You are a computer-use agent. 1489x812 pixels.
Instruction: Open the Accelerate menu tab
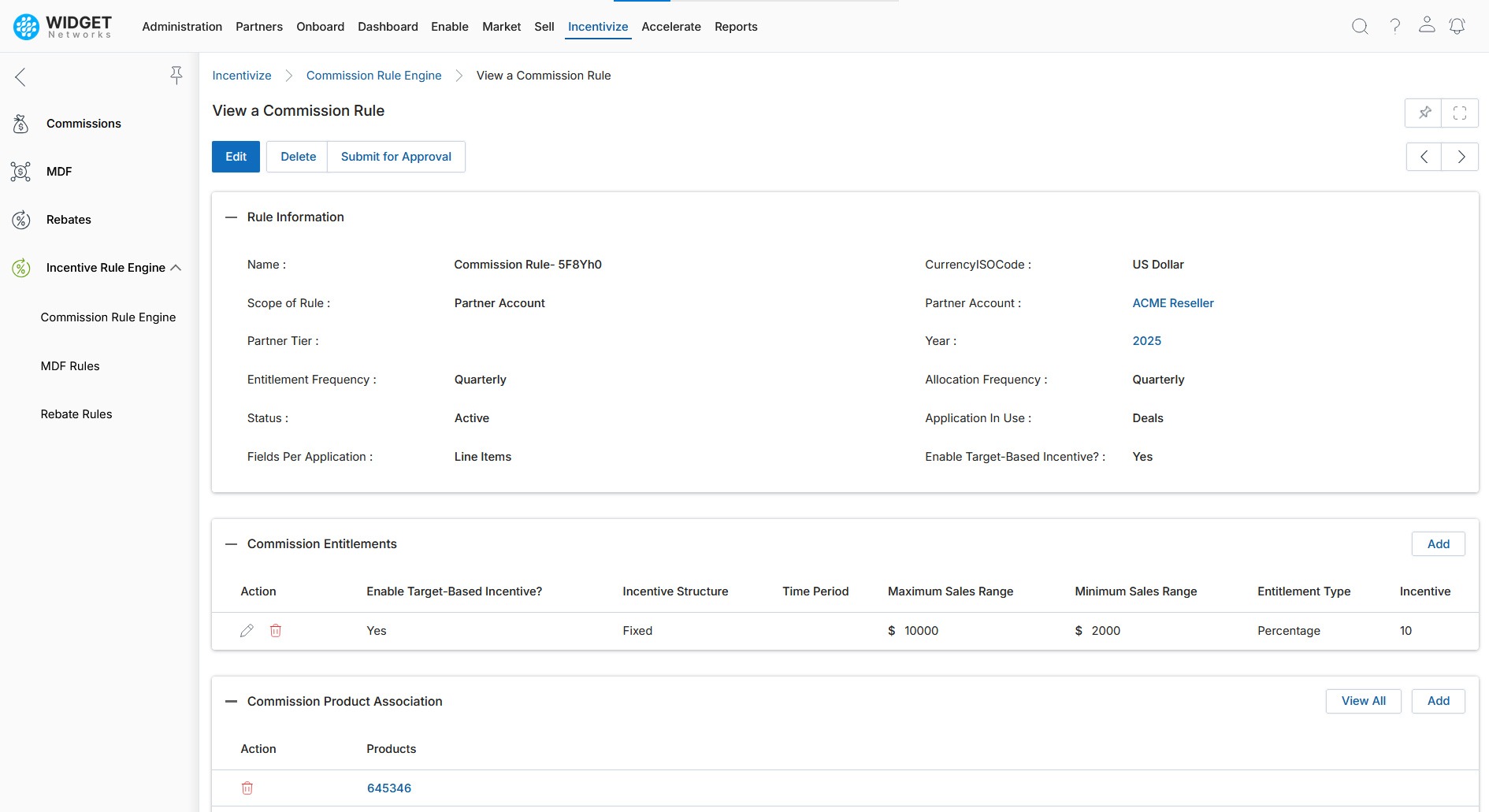tap(671, 27)
